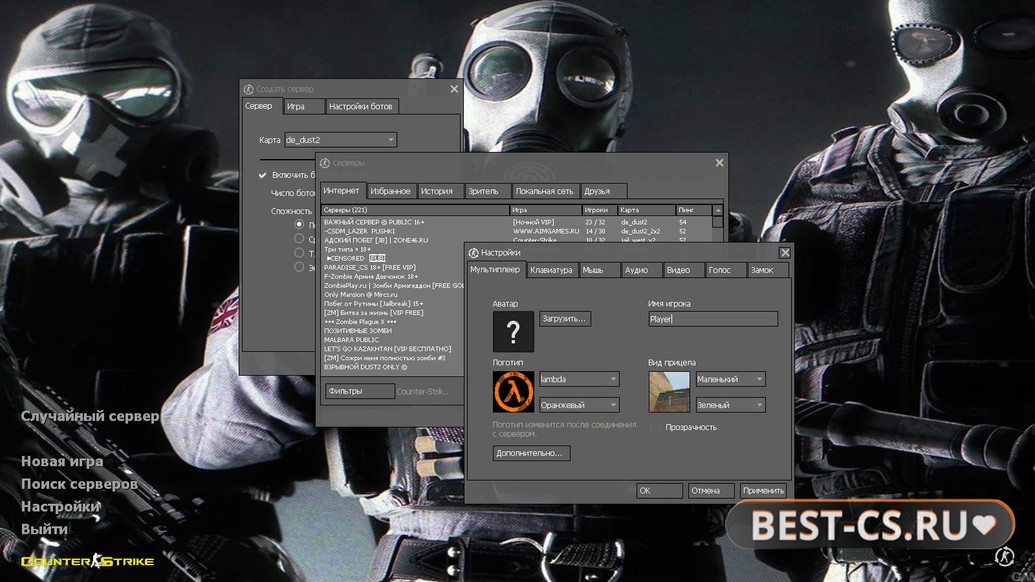Sort by the Серверы (221) column header
Image resolution: width=1035 pixels, height=582 pixels.
point(415,210)
